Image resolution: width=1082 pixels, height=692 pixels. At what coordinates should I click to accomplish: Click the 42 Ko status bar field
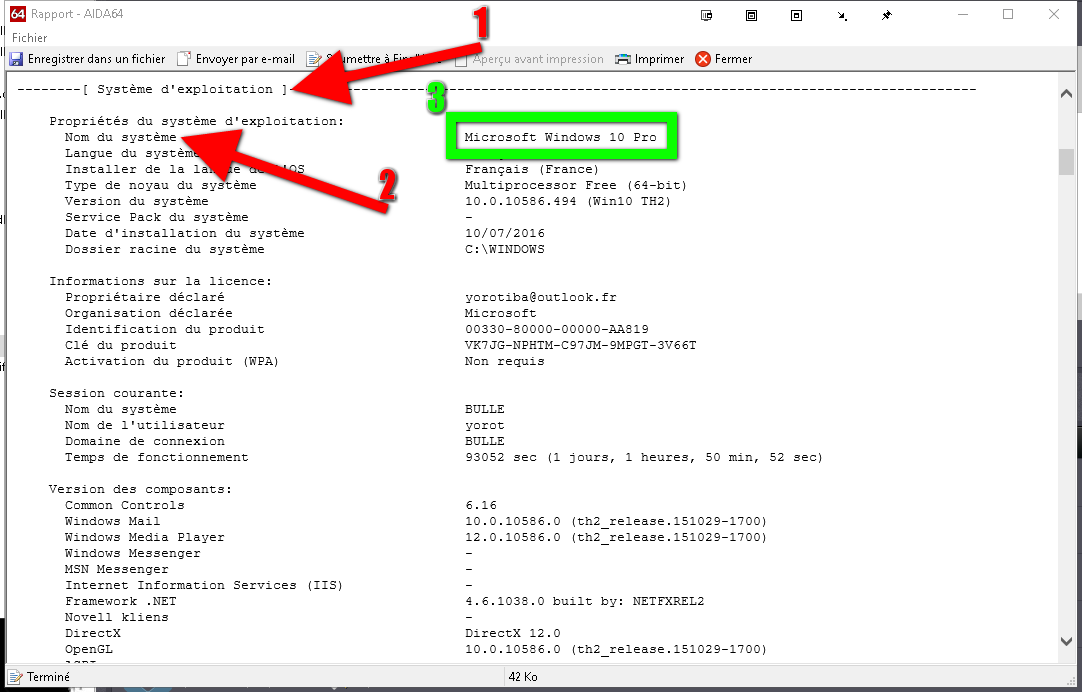point(525,677)
